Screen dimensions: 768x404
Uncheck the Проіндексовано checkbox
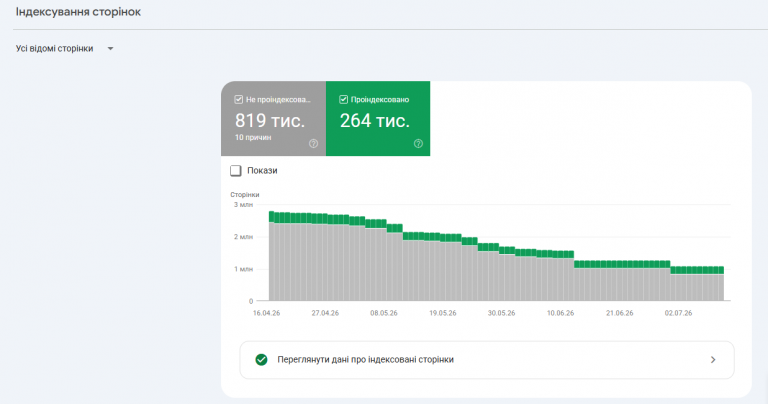click(343, 99)
